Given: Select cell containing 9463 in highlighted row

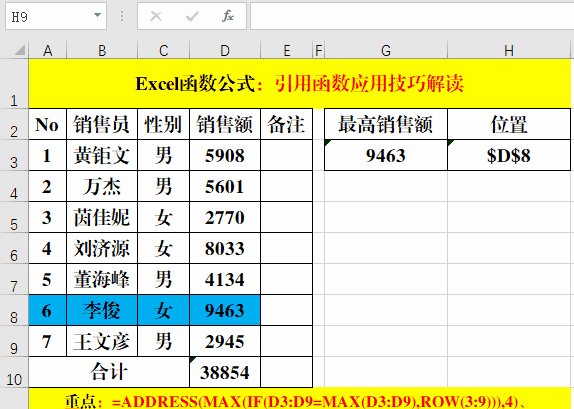Looking at the screenshot, I should point(225,311).
